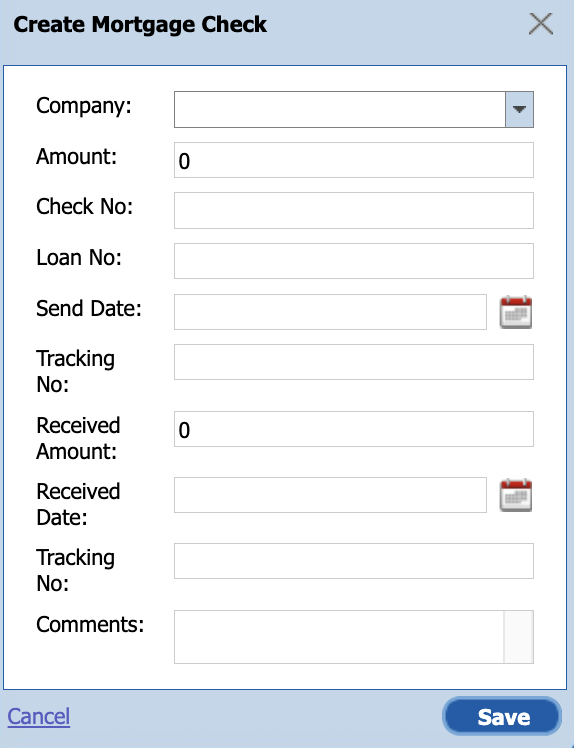
Task: Save the mortgage check
Action: point(502,717)
